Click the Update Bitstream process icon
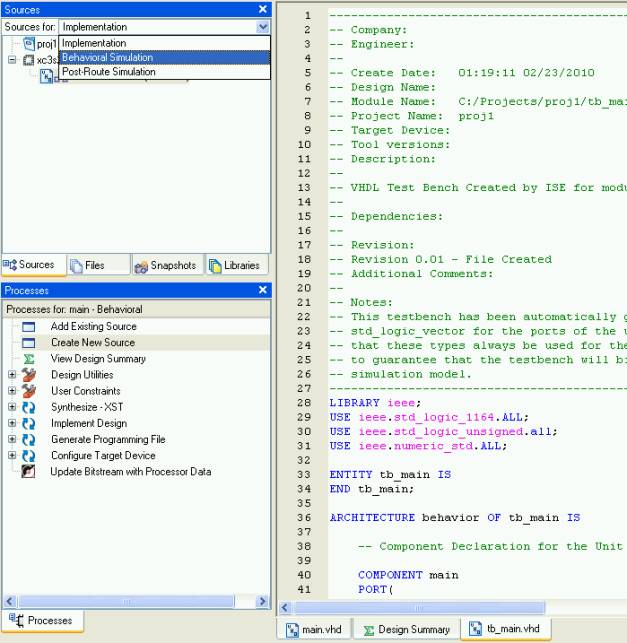This screenshot has height=643, width=627. coord(28,472)
